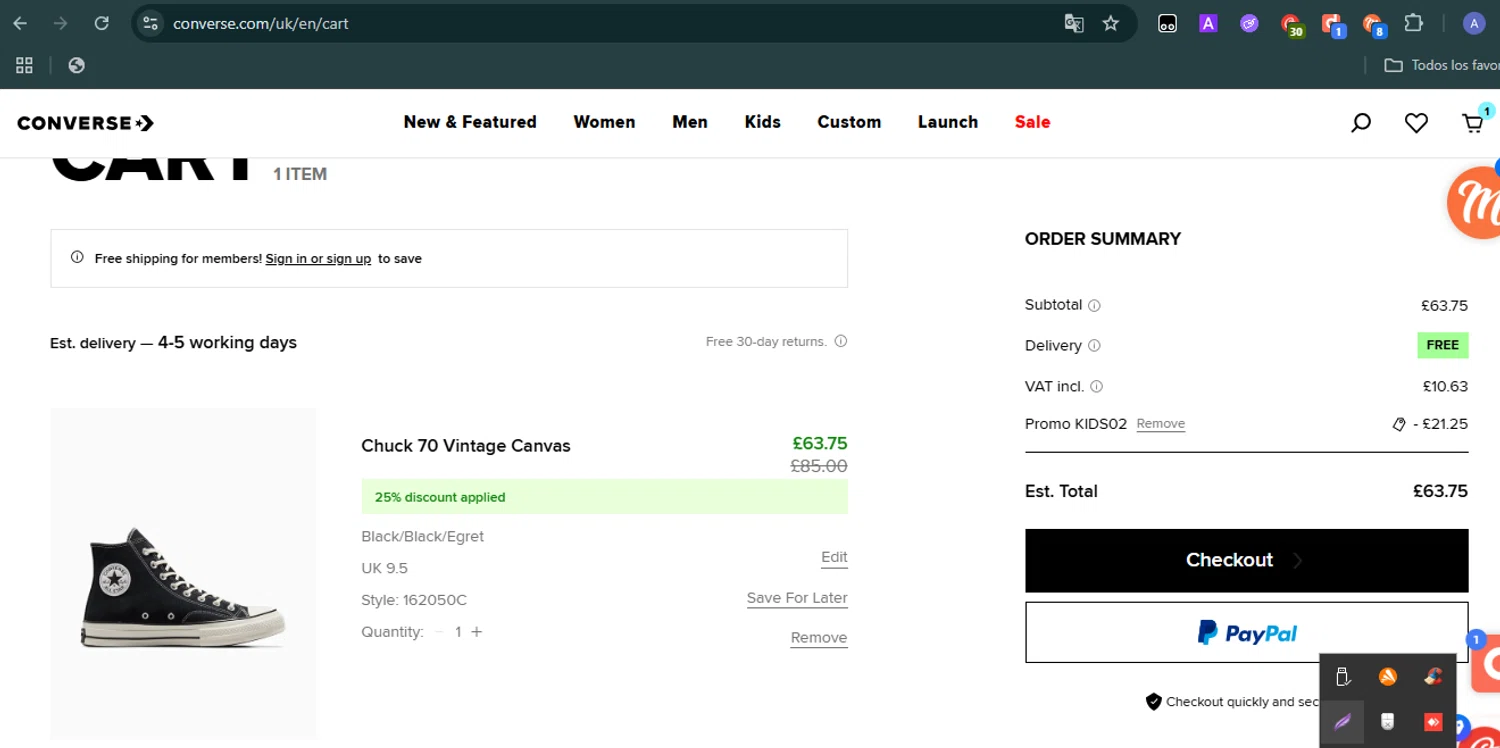The width and height of the screenshot is (1500, 748).
Task: Pay with the PayPal button
Action: 1246,632
